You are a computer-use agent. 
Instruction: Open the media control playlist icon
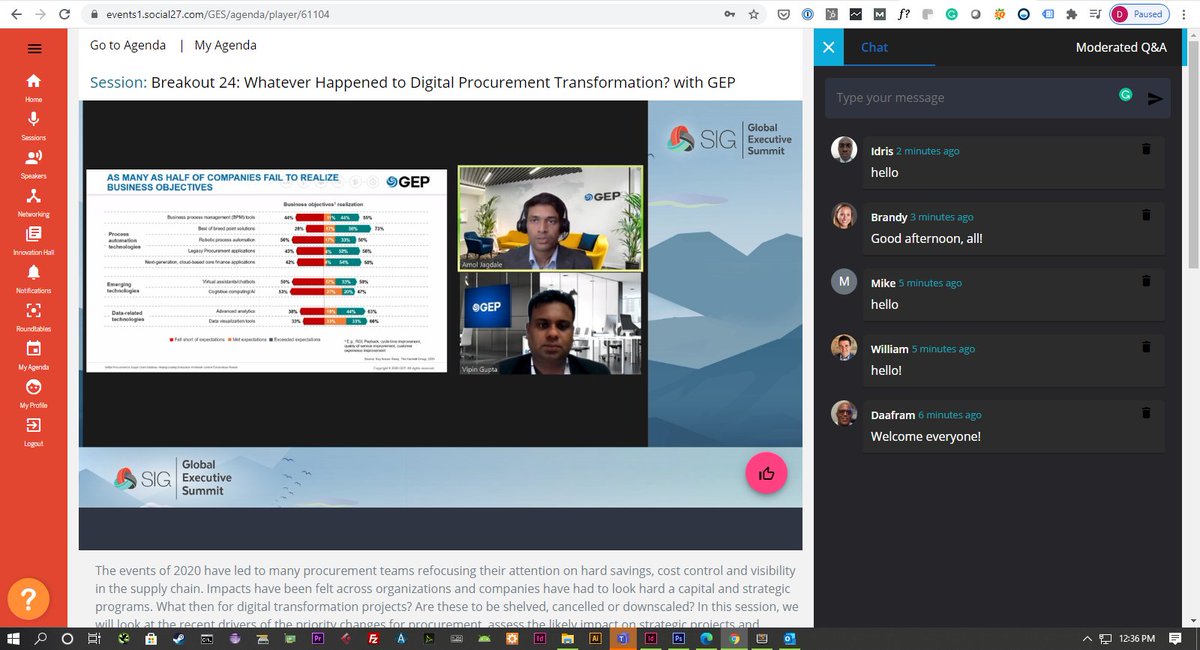[x=1097, y=14]
